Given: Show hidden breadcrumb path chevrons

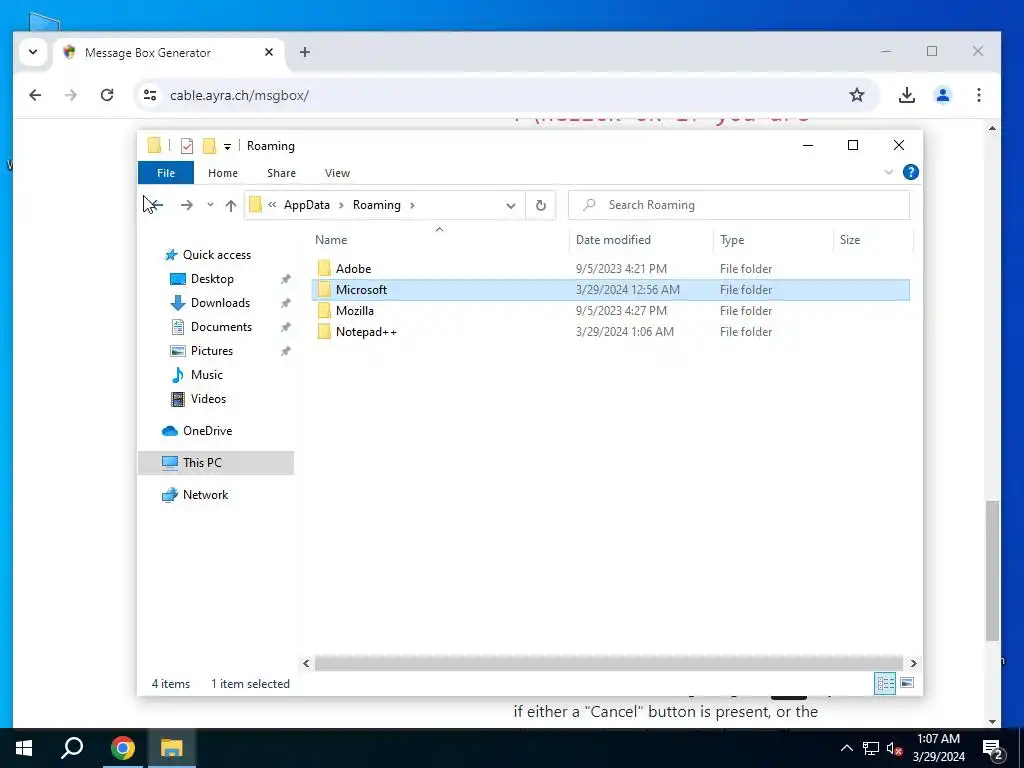Looking at the screenshot, I should click(272, 204).
